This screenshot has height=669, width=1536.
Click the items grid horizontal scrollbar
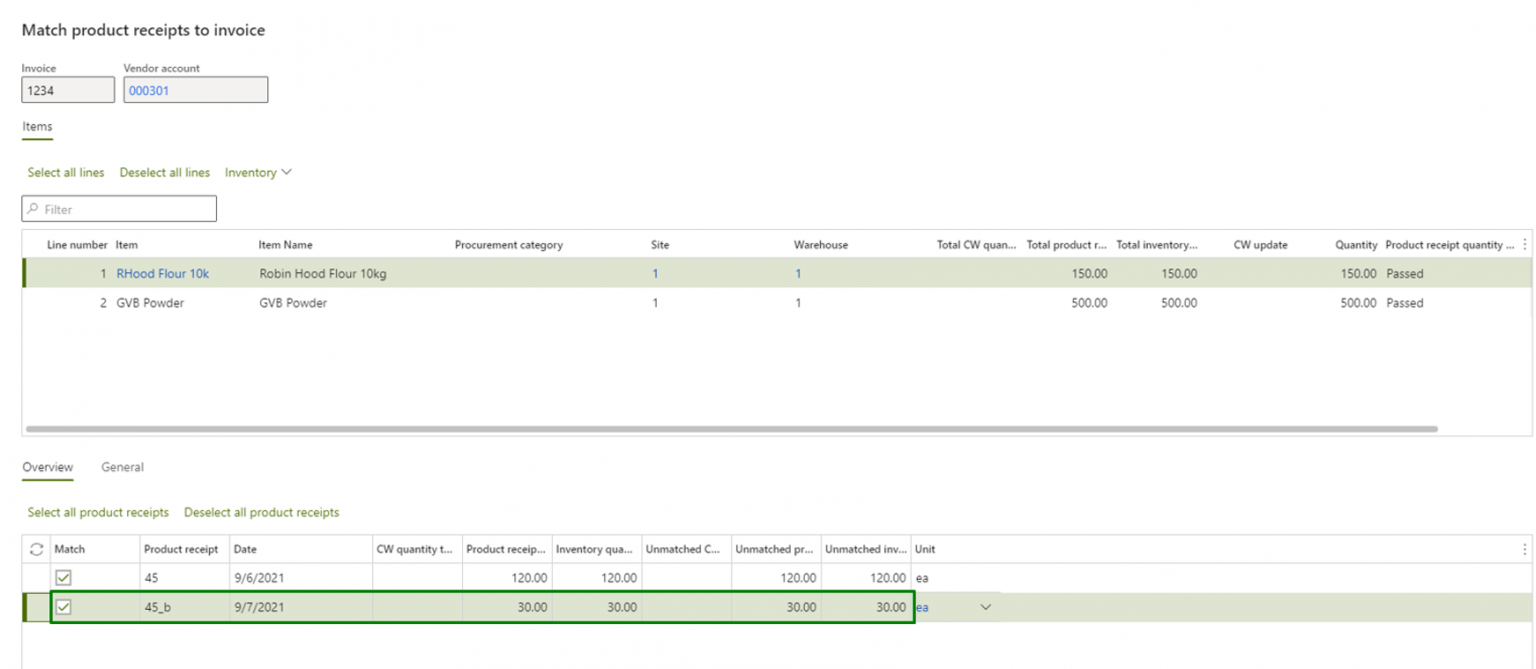(731, 429)
